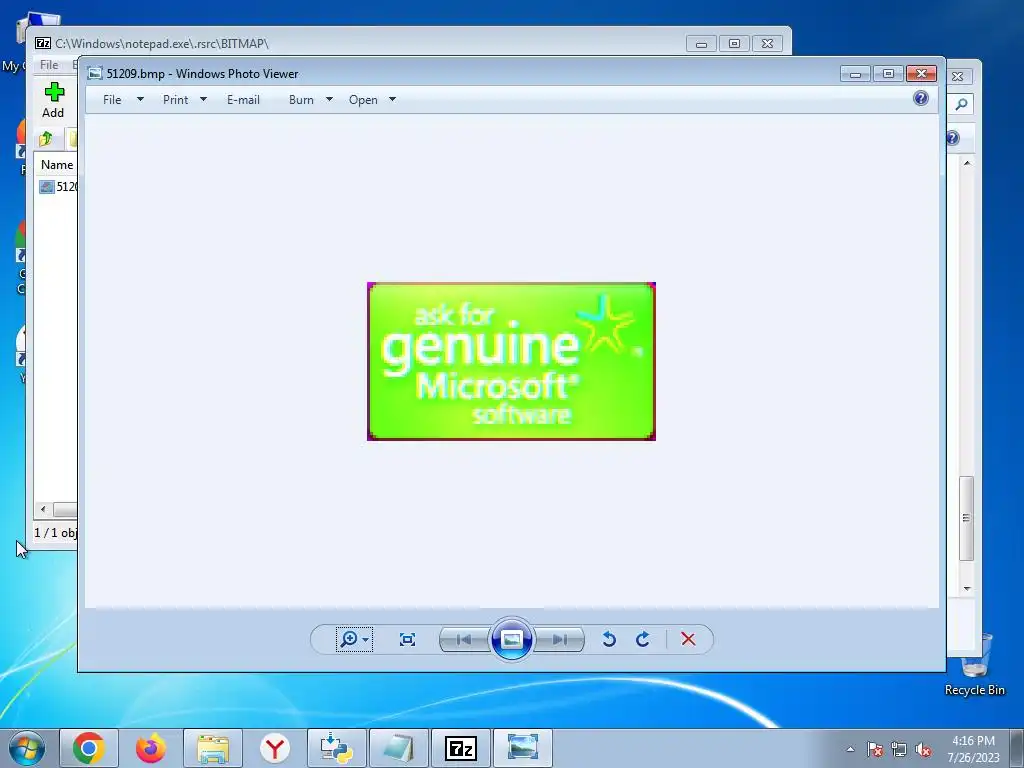Expand the Print dropdown arrow
This screenshot has width=1024, height=768.
tap(203, 100)
